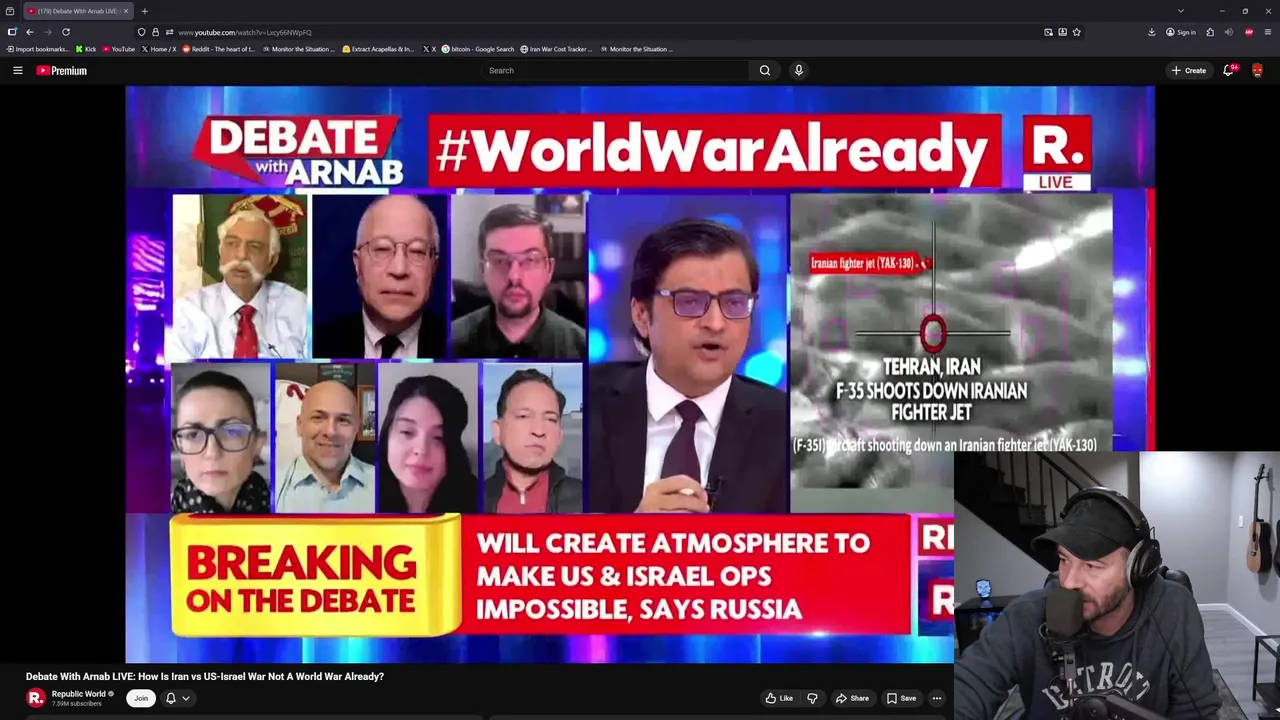Open the Republic World channel name
Screen dimensions: 1280x720
79,694
